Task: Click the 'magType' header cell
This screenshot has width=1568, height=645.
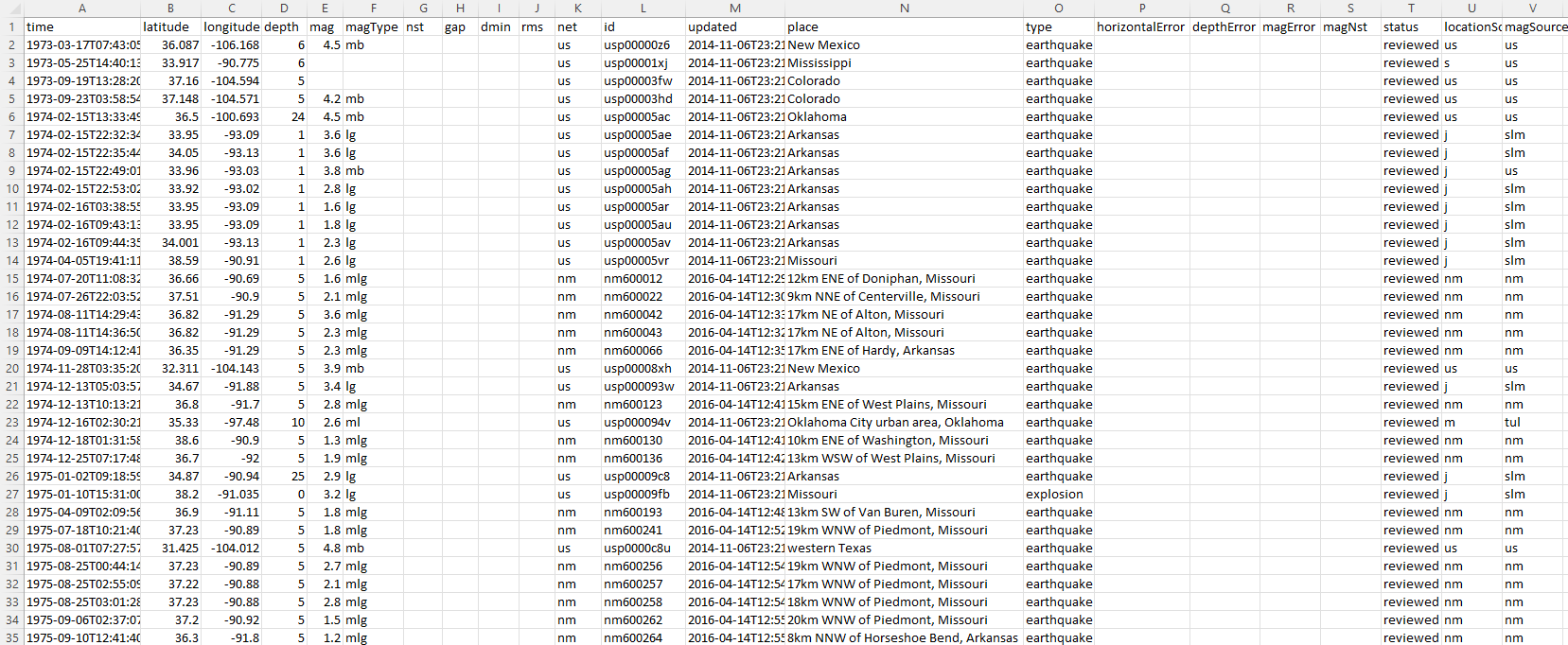Action: point(373,27)
